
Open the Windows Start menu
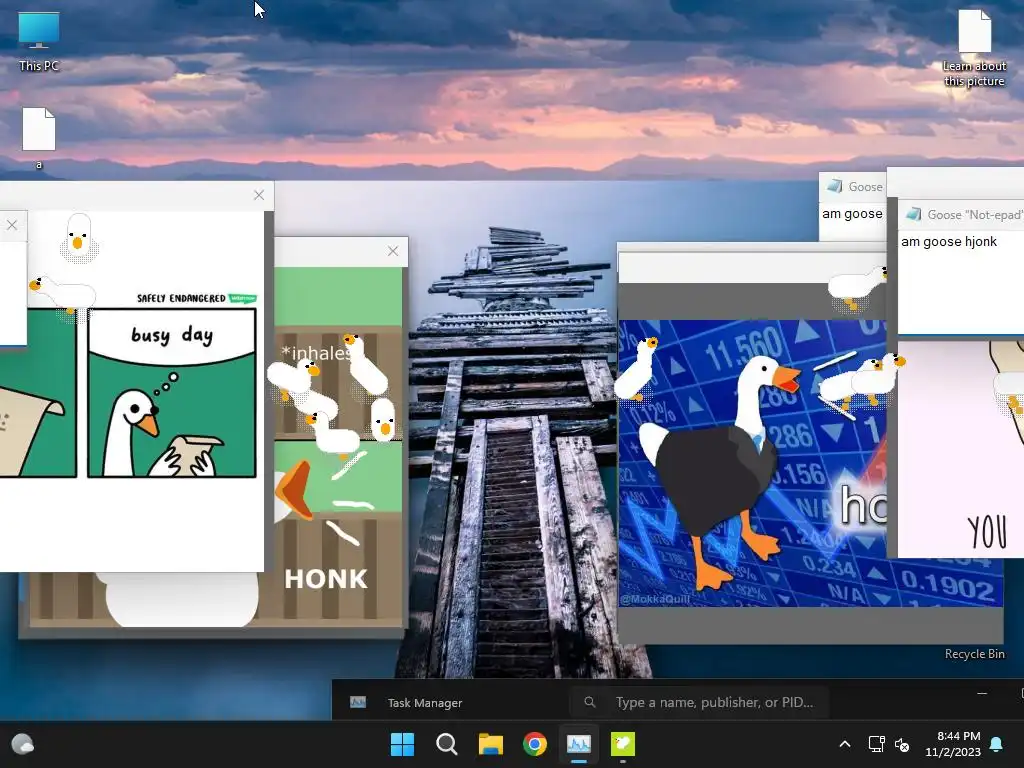[x=402, y=744]
